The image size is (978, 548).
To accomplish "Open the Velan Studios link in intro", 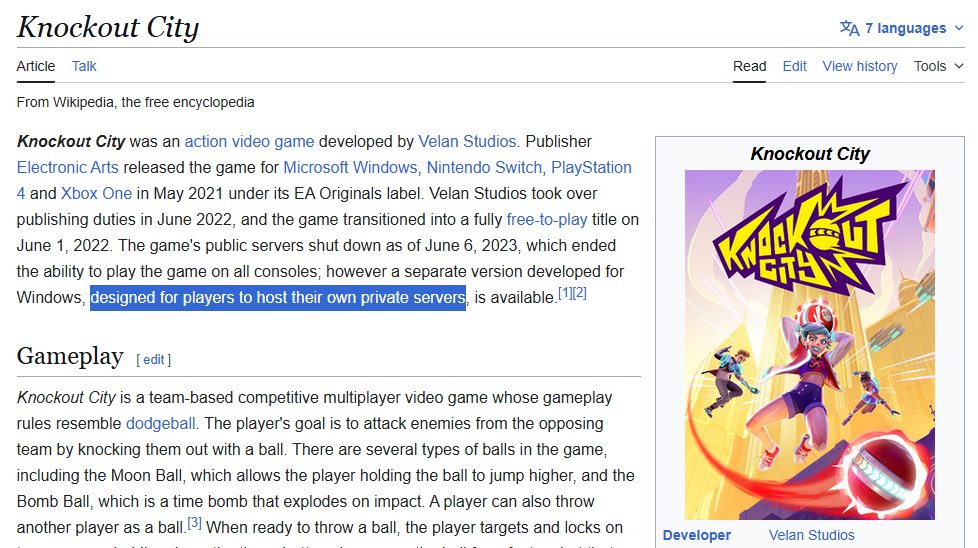I will [467, 142].
